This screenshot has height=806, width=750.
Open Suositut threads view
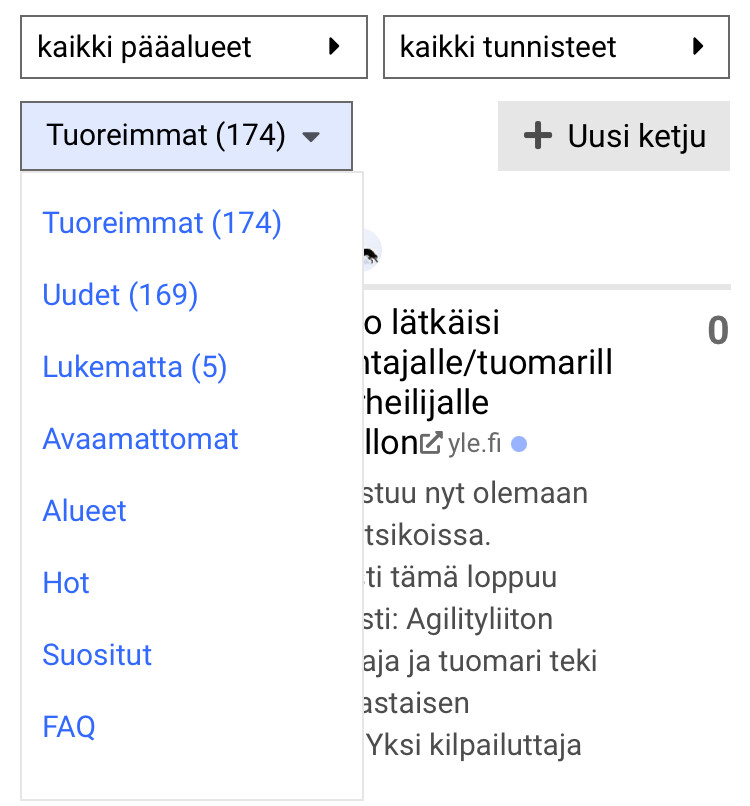97,655
